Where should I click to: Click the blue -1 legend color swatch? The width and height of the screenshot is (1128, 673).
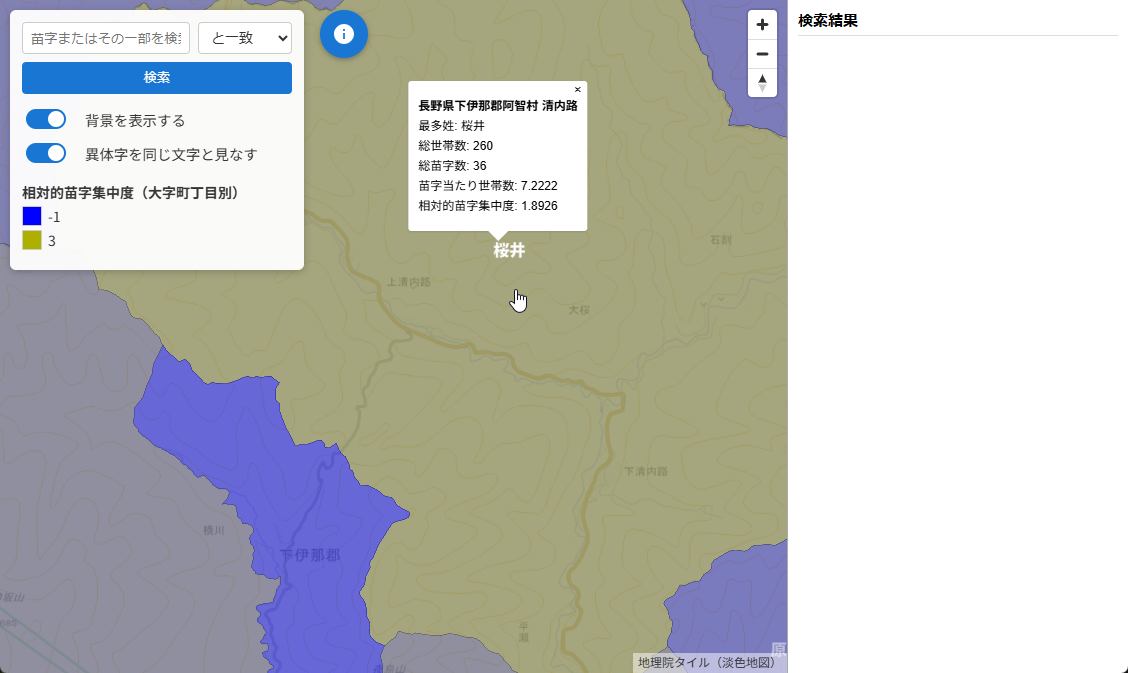coord(31,216)
